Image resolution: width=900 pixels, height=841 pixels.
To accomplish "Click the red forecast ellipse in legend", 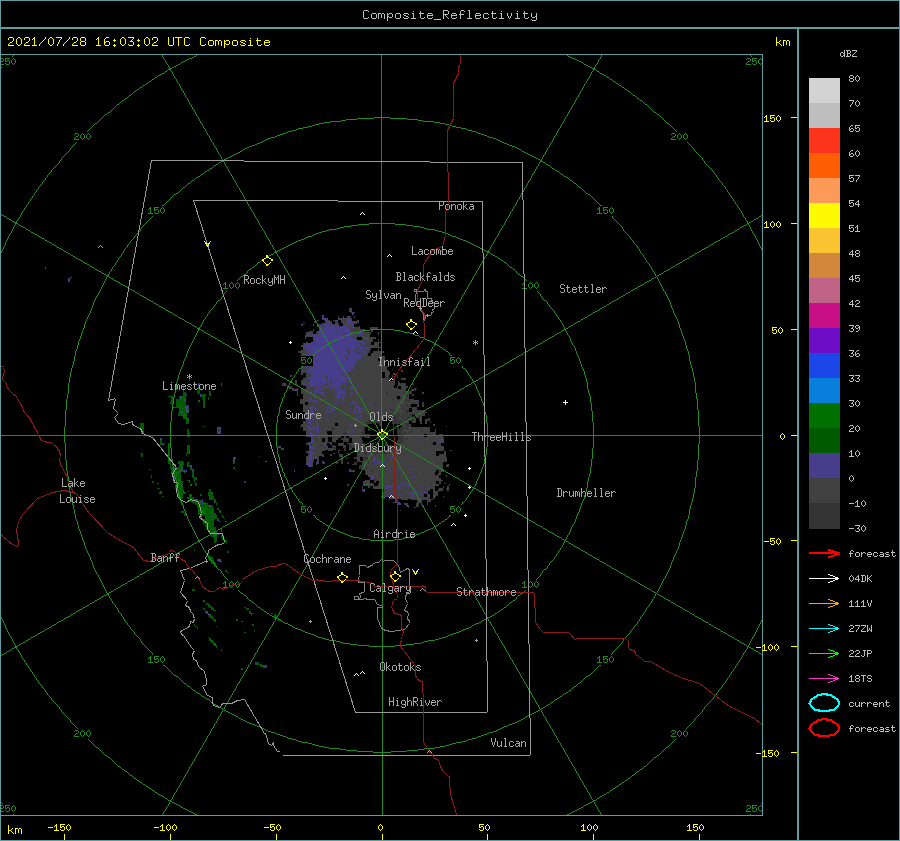I will [824, 728].
